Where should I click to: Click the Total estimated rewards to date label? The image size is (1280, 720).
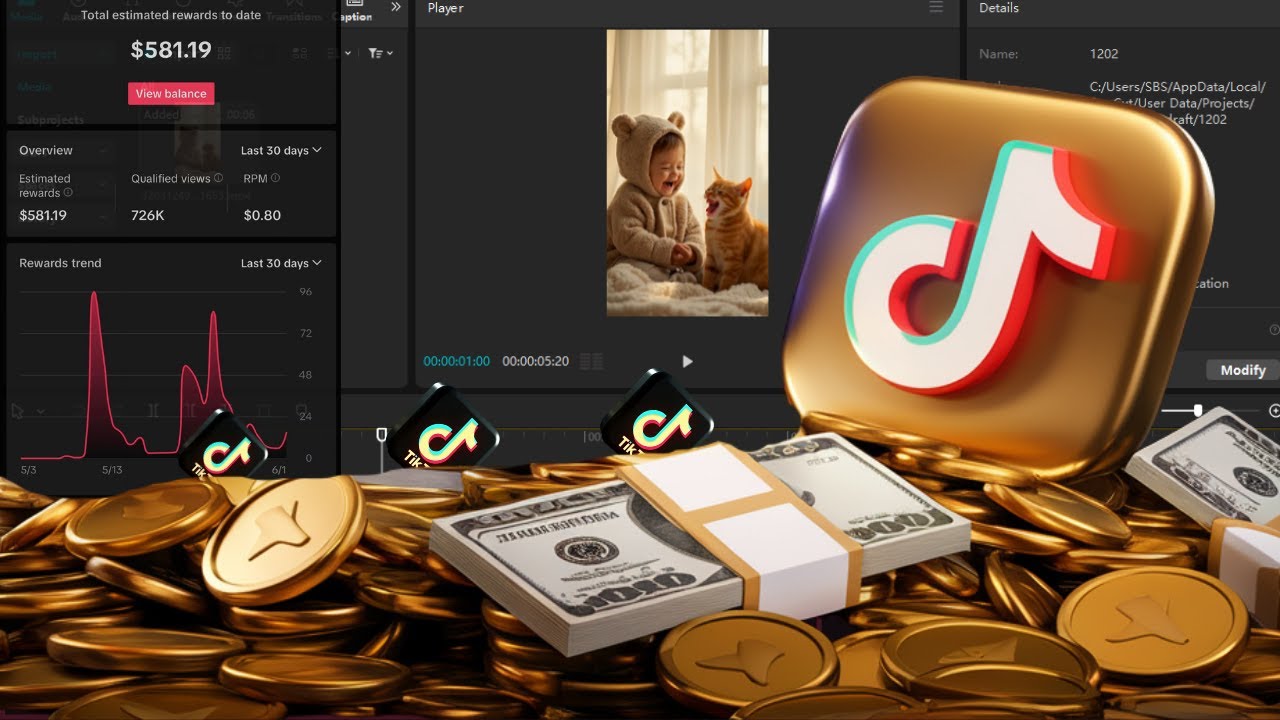click(x=171, y=15)
